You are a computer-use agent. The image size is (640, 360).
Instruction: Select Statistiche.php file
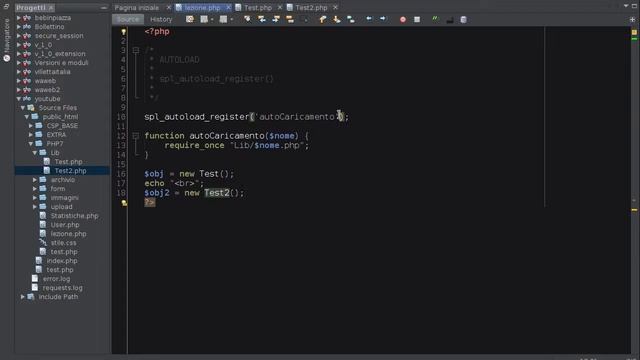coord(74,216)
